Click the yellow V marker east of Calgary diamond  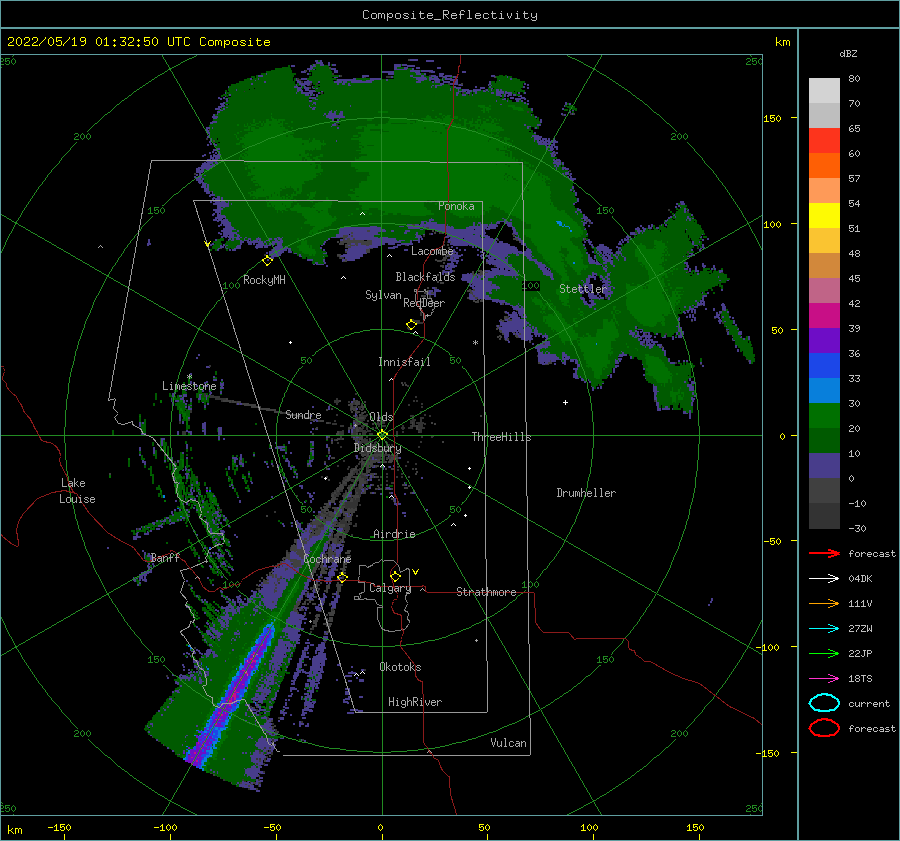click(416, 572)
